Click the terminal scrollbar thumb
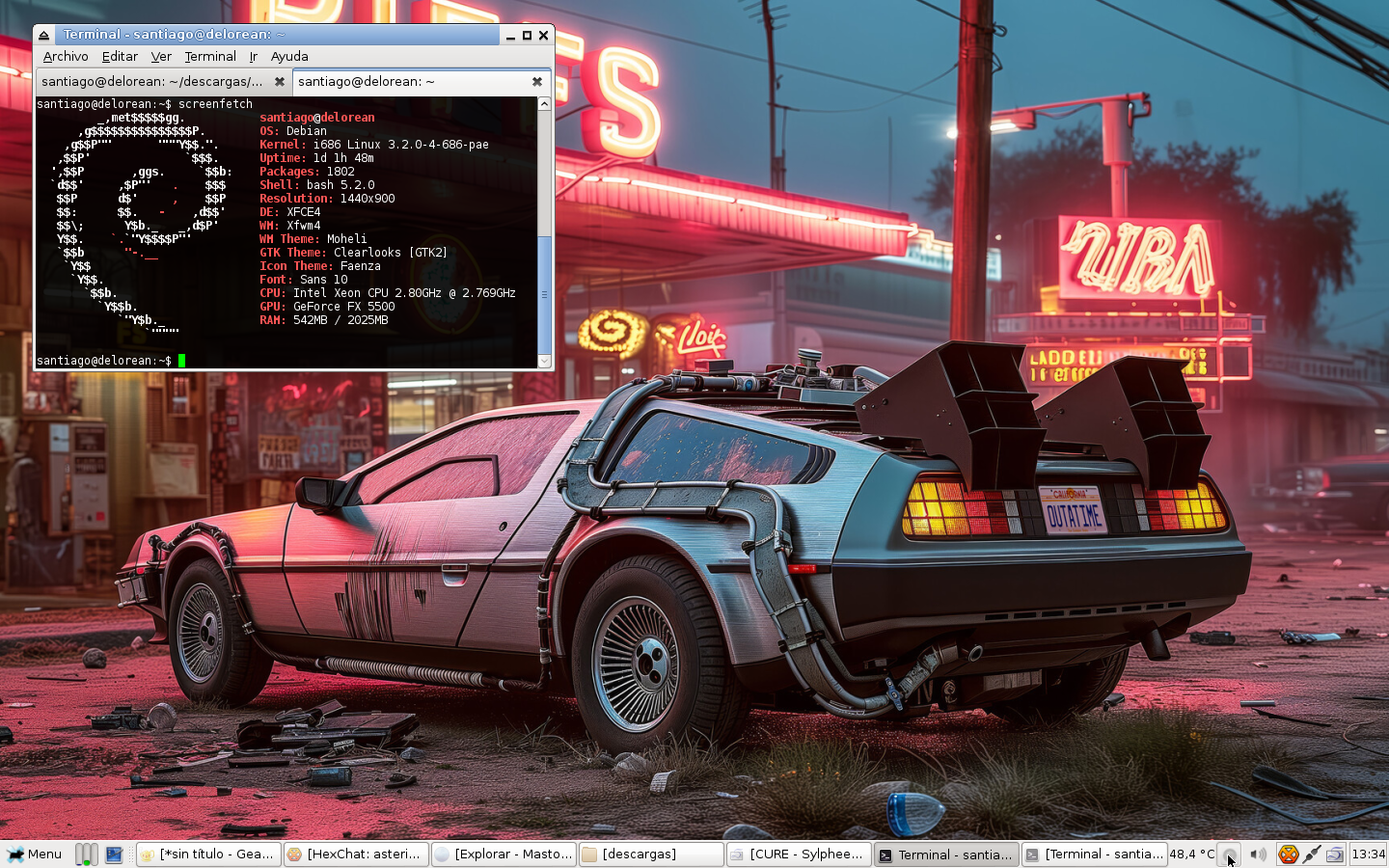 544,294
